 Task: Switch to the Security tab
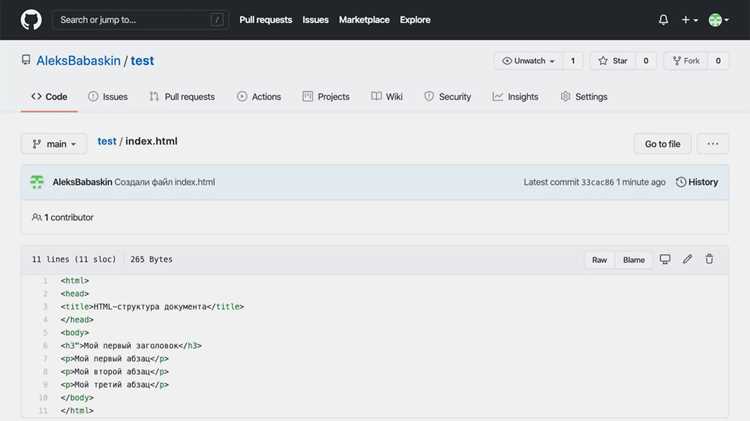point(447,97)
